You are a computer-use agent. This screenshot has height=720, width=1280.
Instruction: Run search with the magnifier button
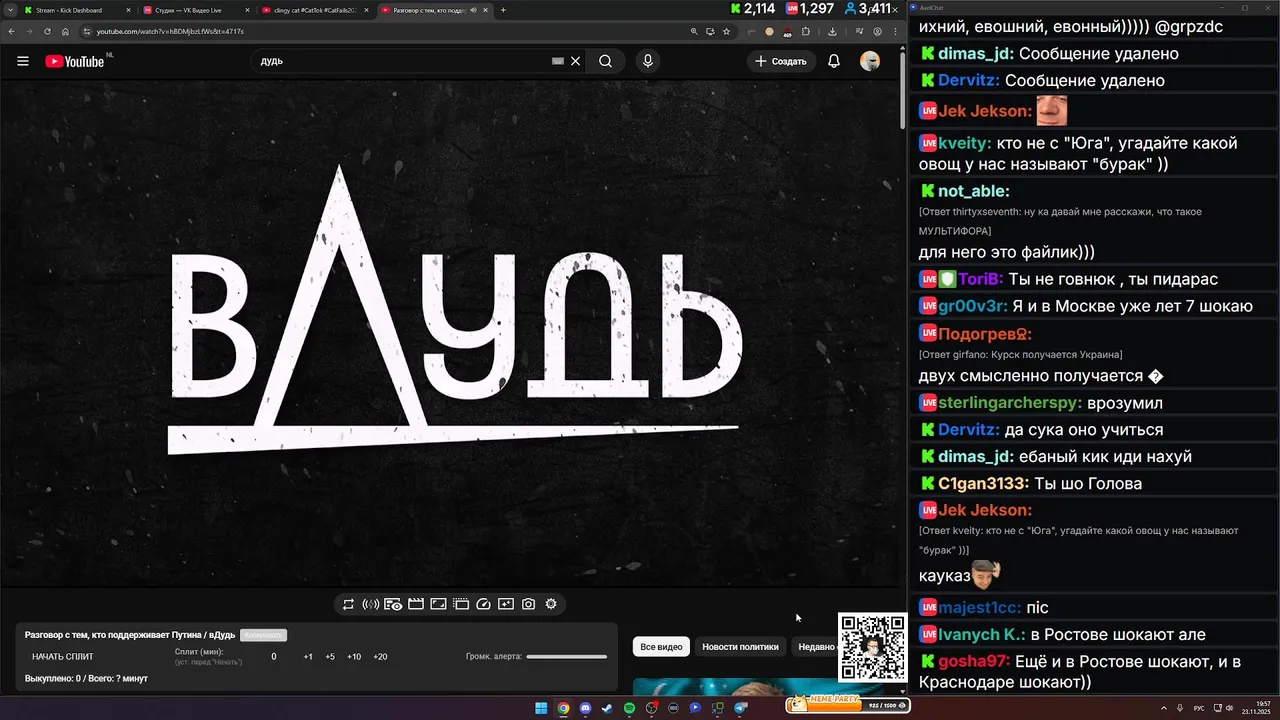[606, 61]
